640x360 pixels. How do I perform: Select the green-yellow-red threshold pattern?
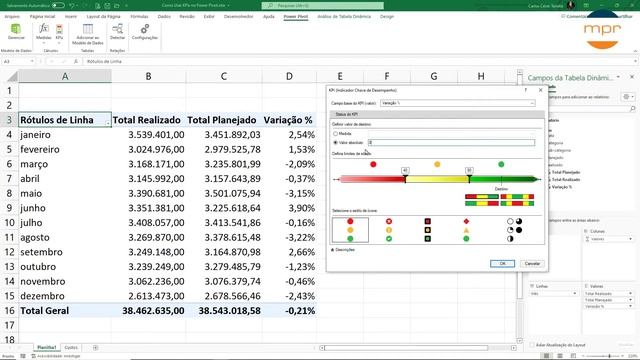[x=482, y=203]
